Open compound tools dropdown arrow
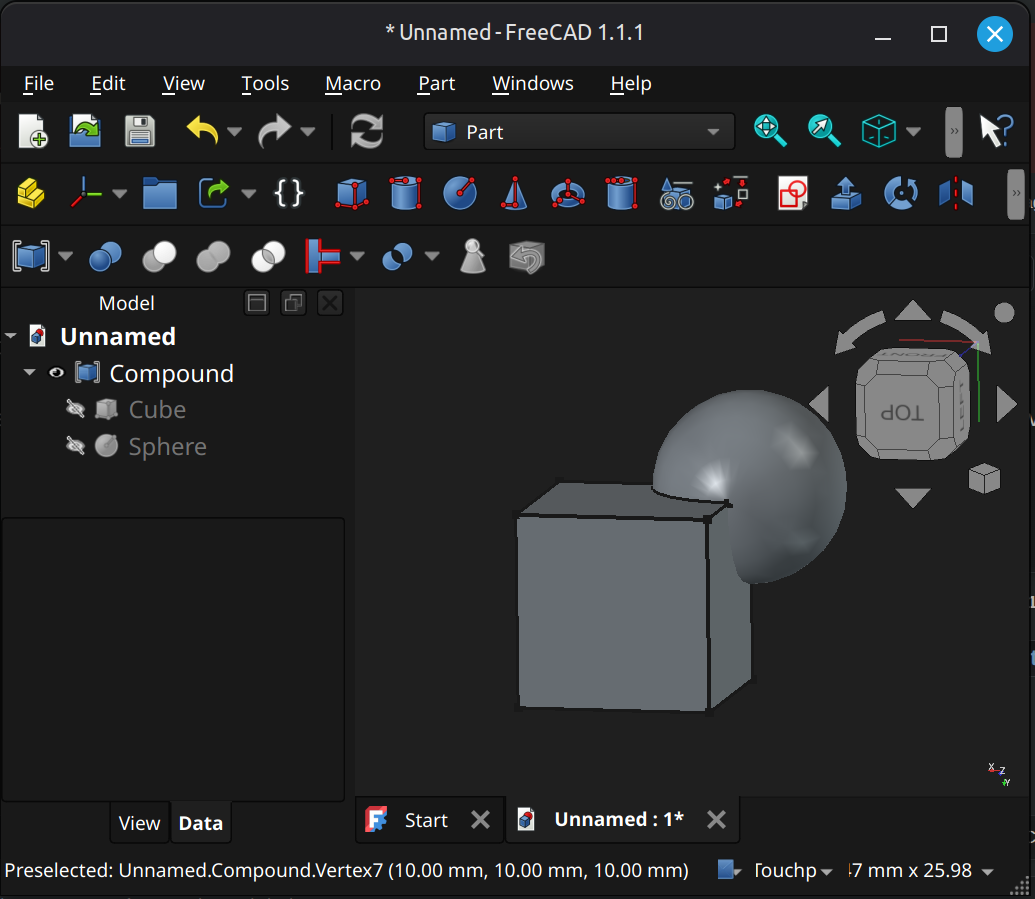 click(x=65, y=256)
